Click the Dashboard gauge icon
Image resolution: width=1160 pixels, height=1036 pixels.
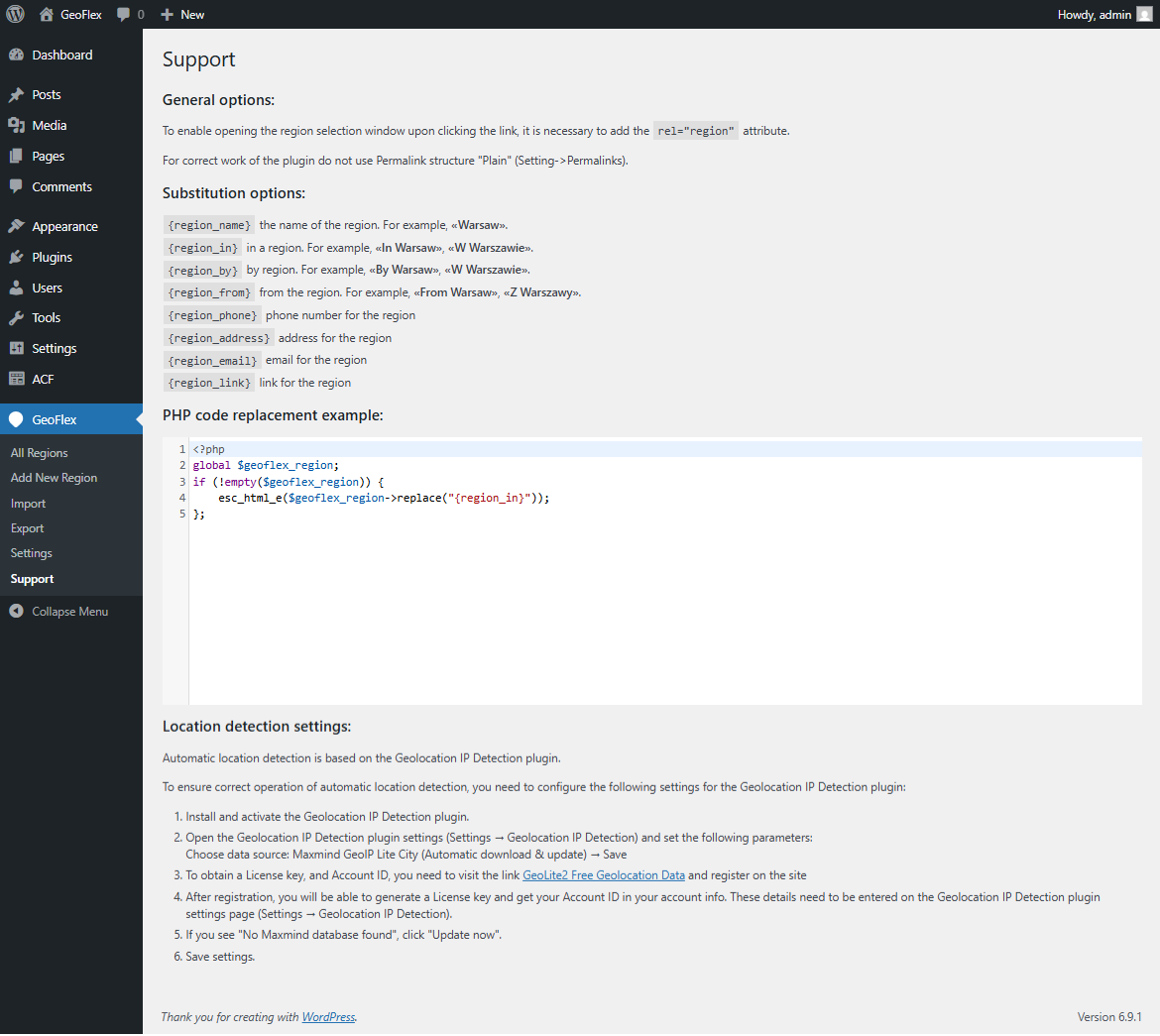click(16, 56)
